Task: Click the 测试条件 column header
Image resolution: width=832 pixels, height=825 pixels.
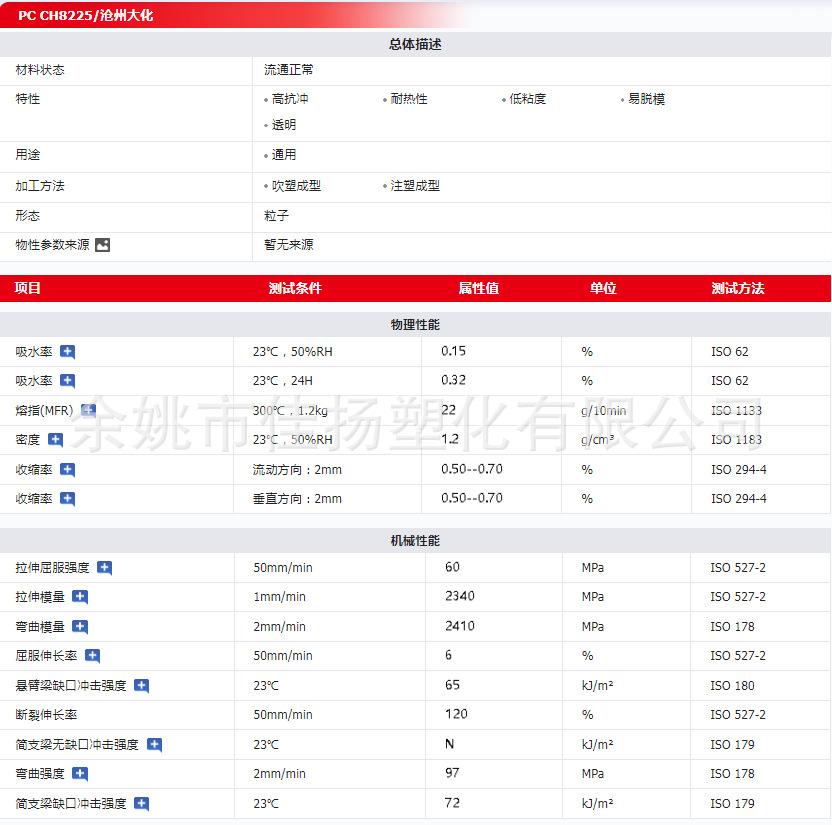Action: pyautogui.click(x=295, y=288)
